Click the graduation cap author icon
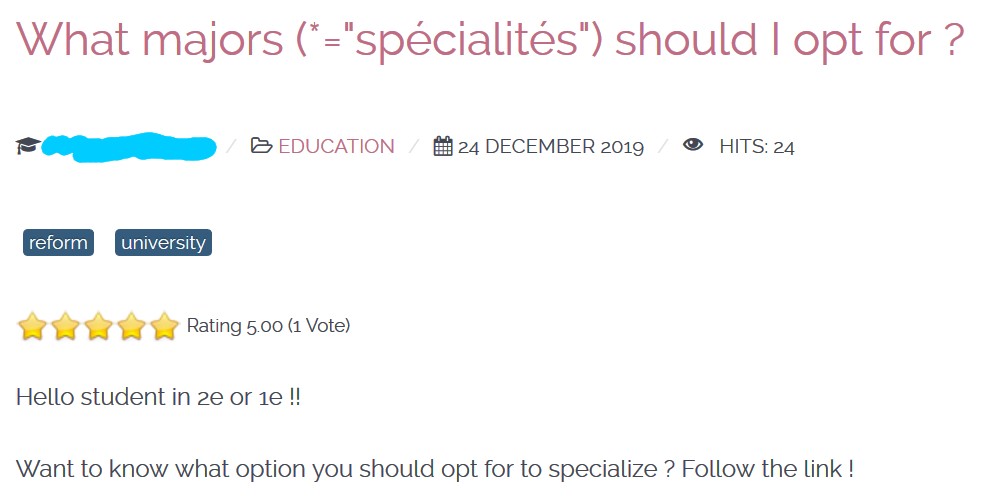The height and width of the screenshot is (496, 995). pyautogui.click(x=27, y=147)
